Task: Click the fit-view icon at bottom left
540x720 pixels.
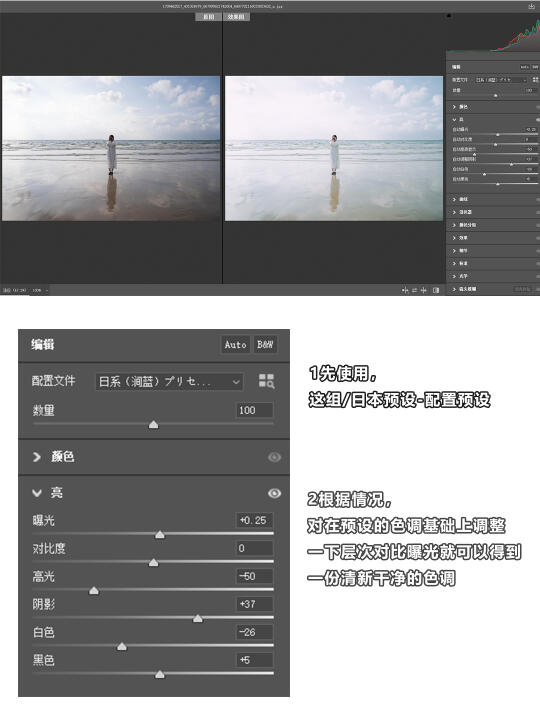Action: click(x=6, y=290)
